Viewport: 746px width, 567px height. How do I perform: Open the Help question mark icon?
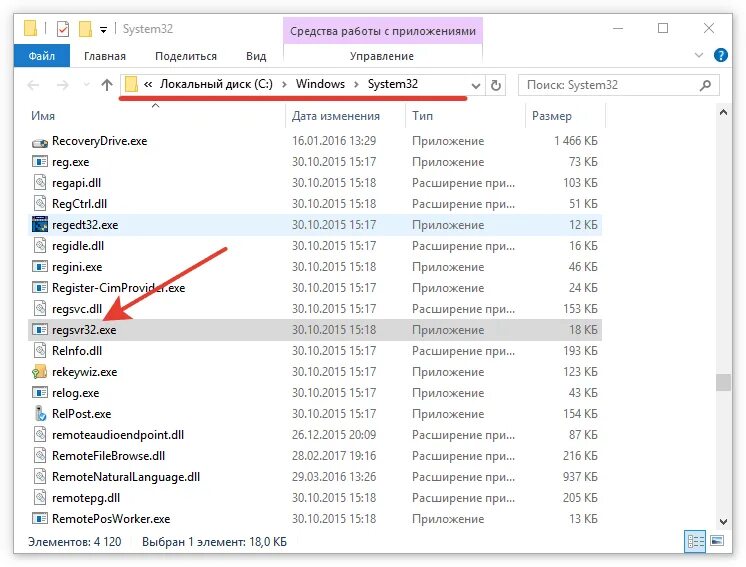pos(721,56)
